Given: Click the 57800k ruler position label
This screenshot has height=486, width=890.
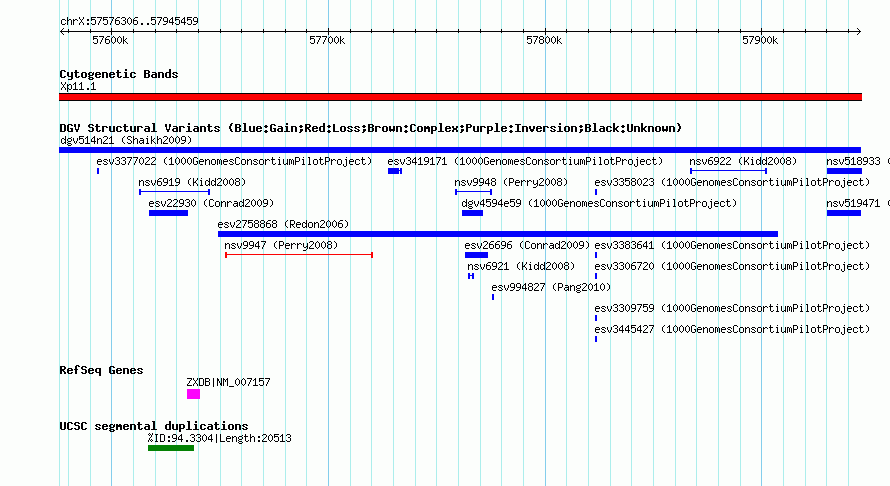Looking at the screenshot, I should point(544,40).
